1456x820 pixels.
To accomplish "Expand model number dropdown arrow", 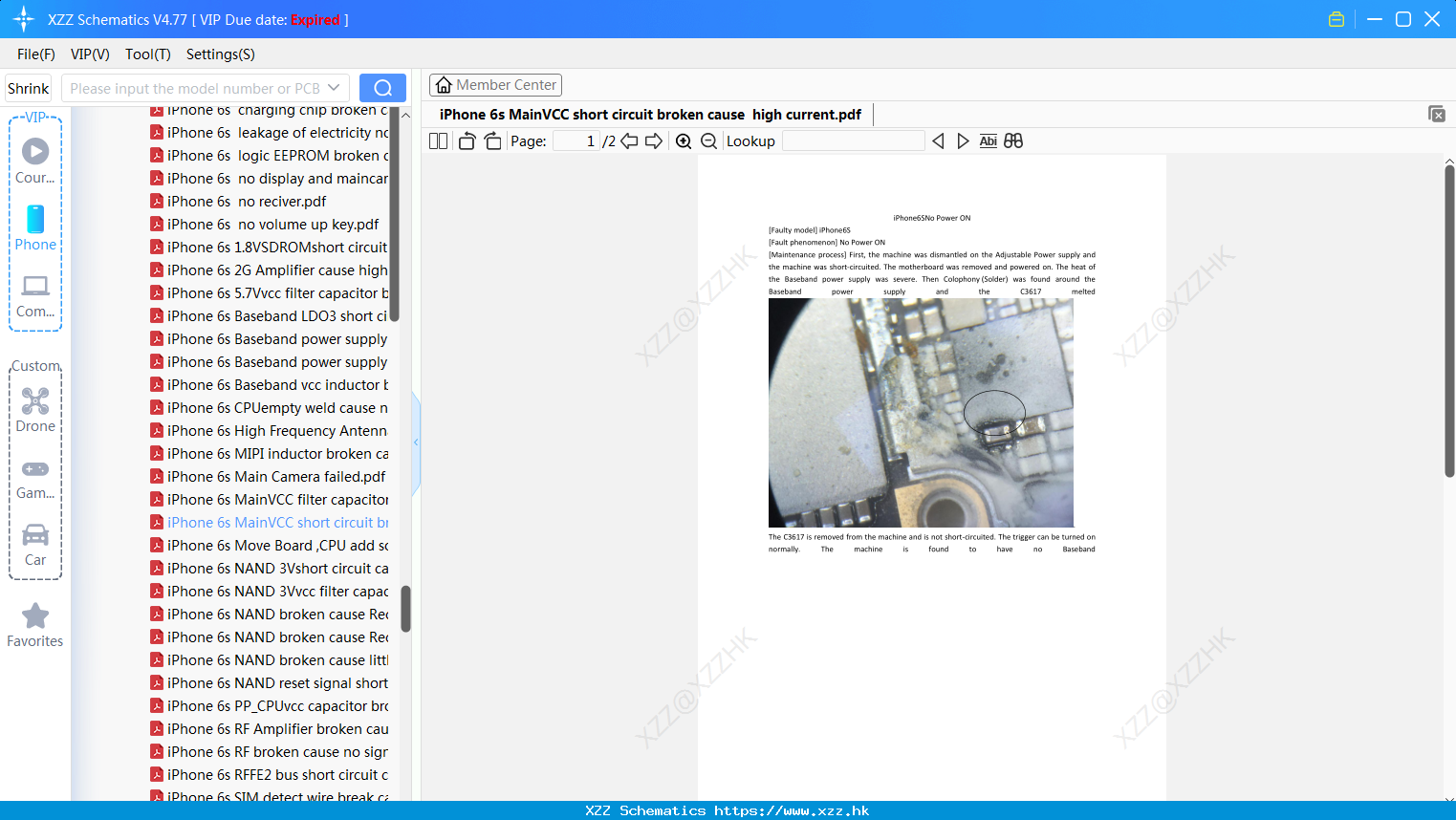I will tap(334, 88).
